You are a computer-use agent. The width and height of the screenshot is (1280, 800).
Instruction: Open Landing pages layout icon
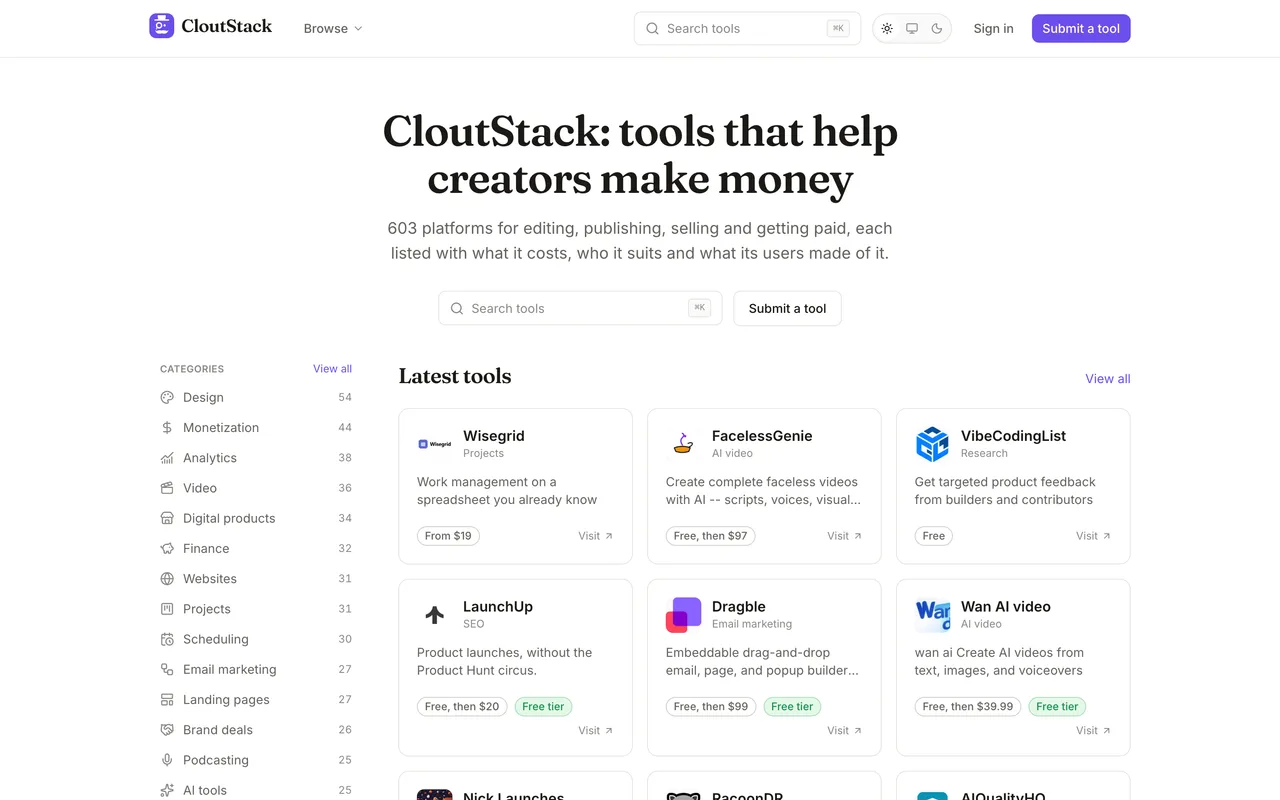167,700
